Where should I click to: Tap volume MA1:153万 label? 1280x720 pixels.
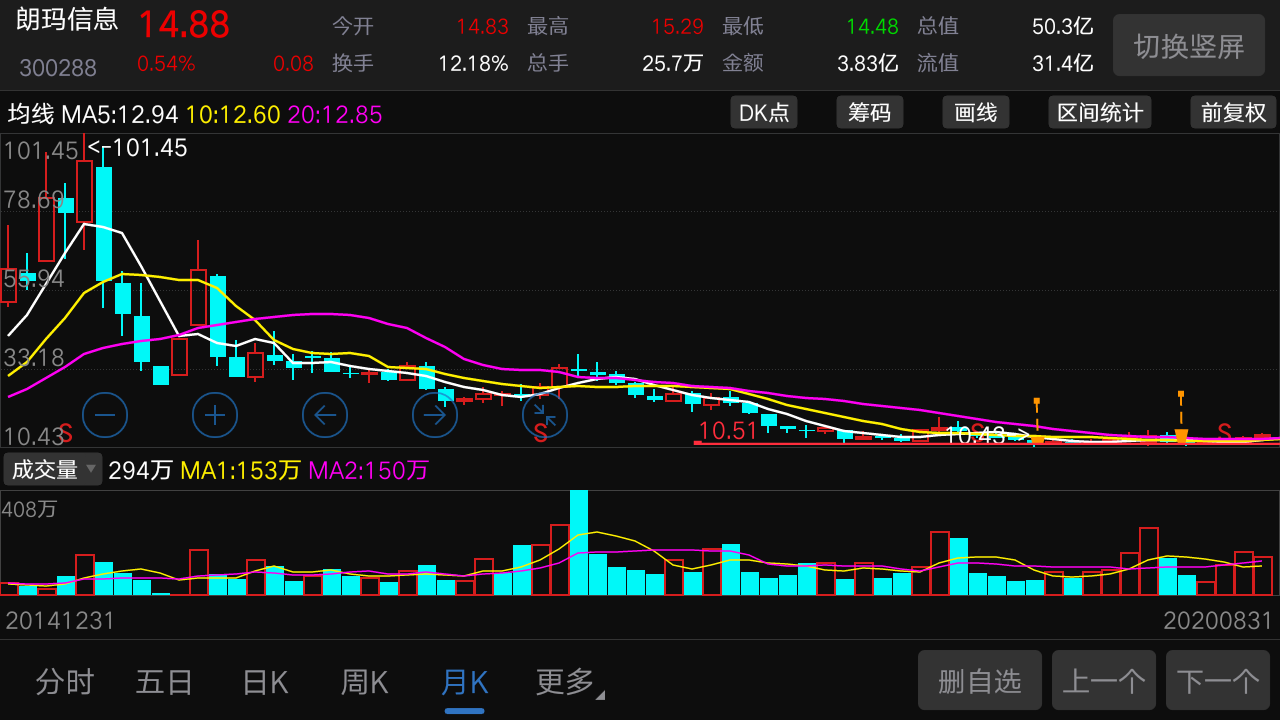click(240, 470)
